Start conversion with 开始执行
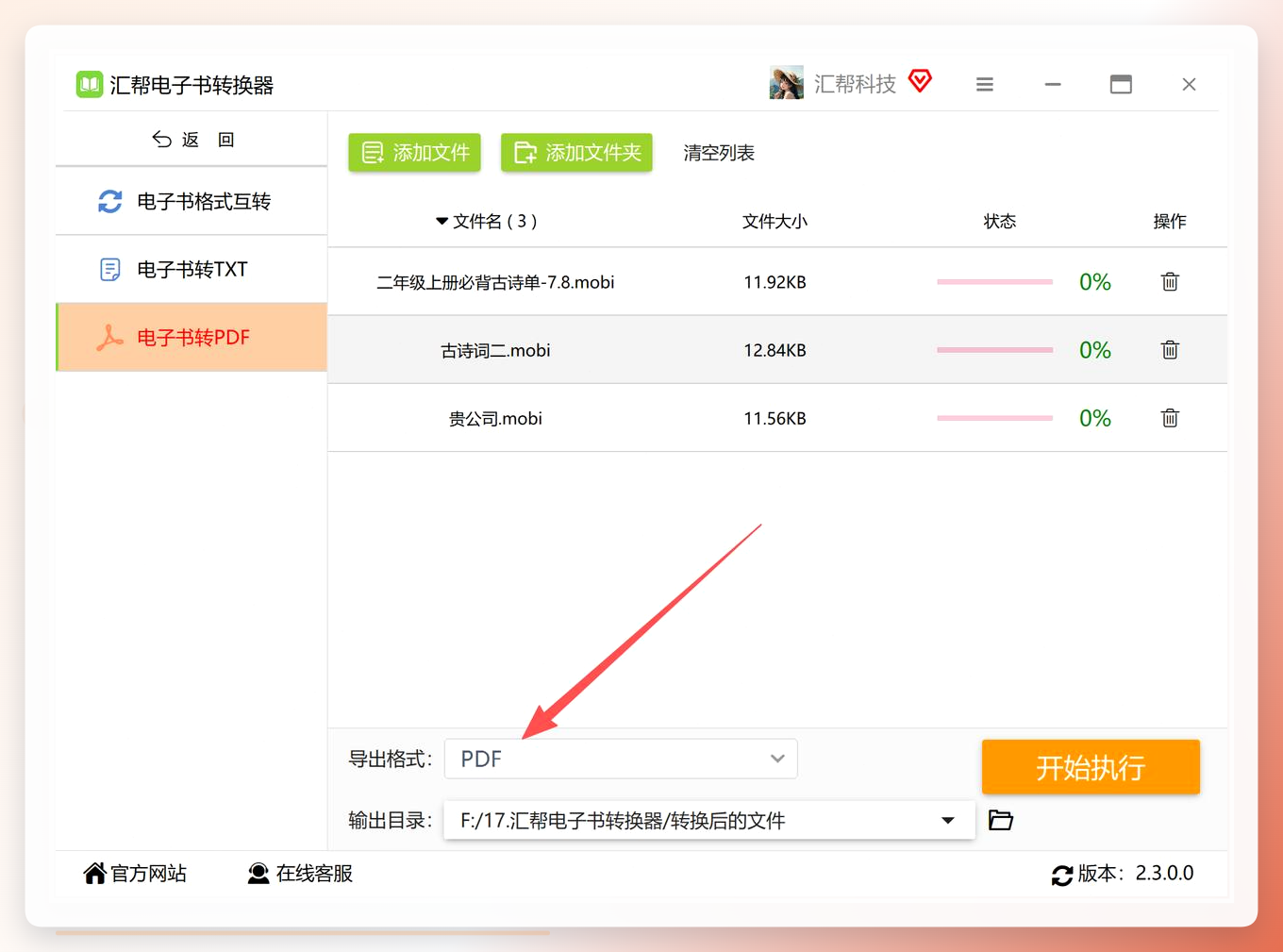1283x952 pixels. click(x=1091, y=767)
